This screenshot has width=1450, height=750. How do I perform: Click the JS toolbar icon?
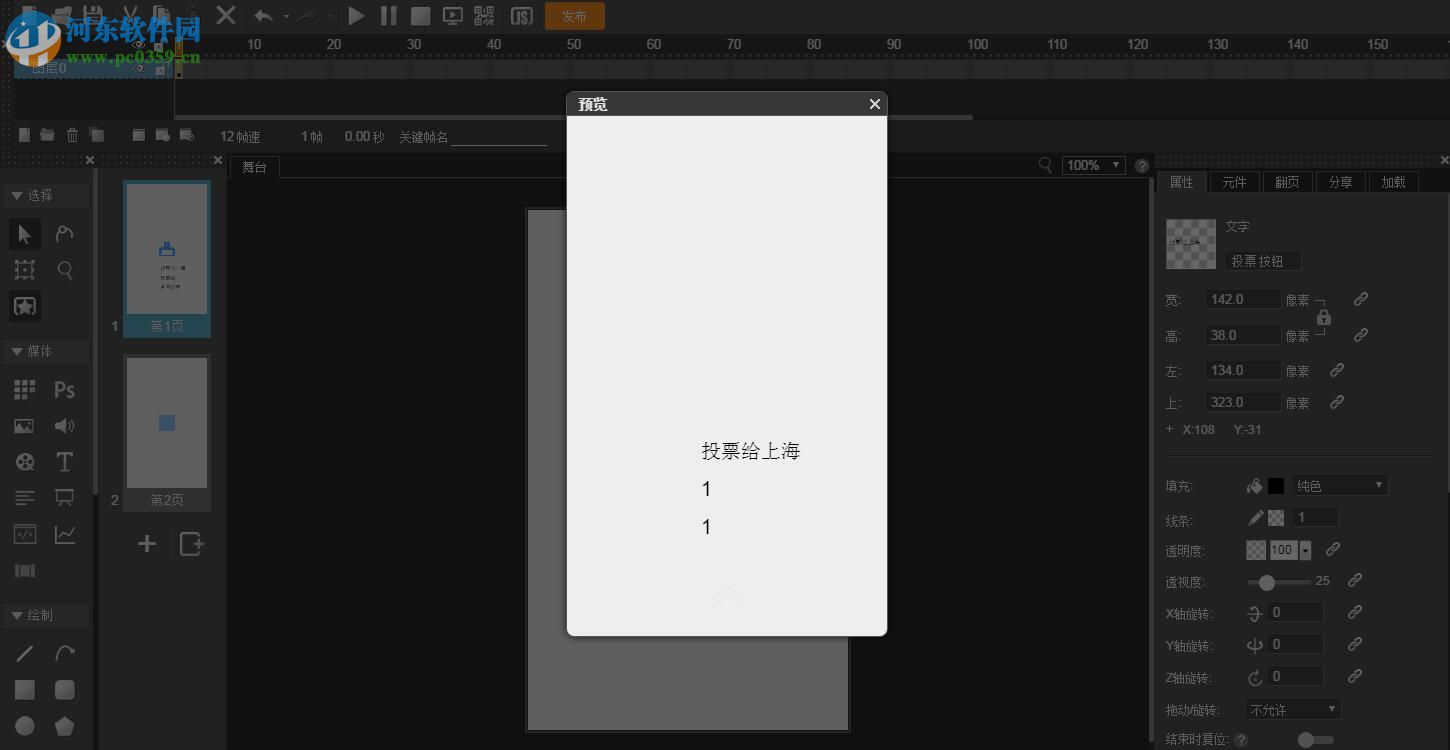520,16
